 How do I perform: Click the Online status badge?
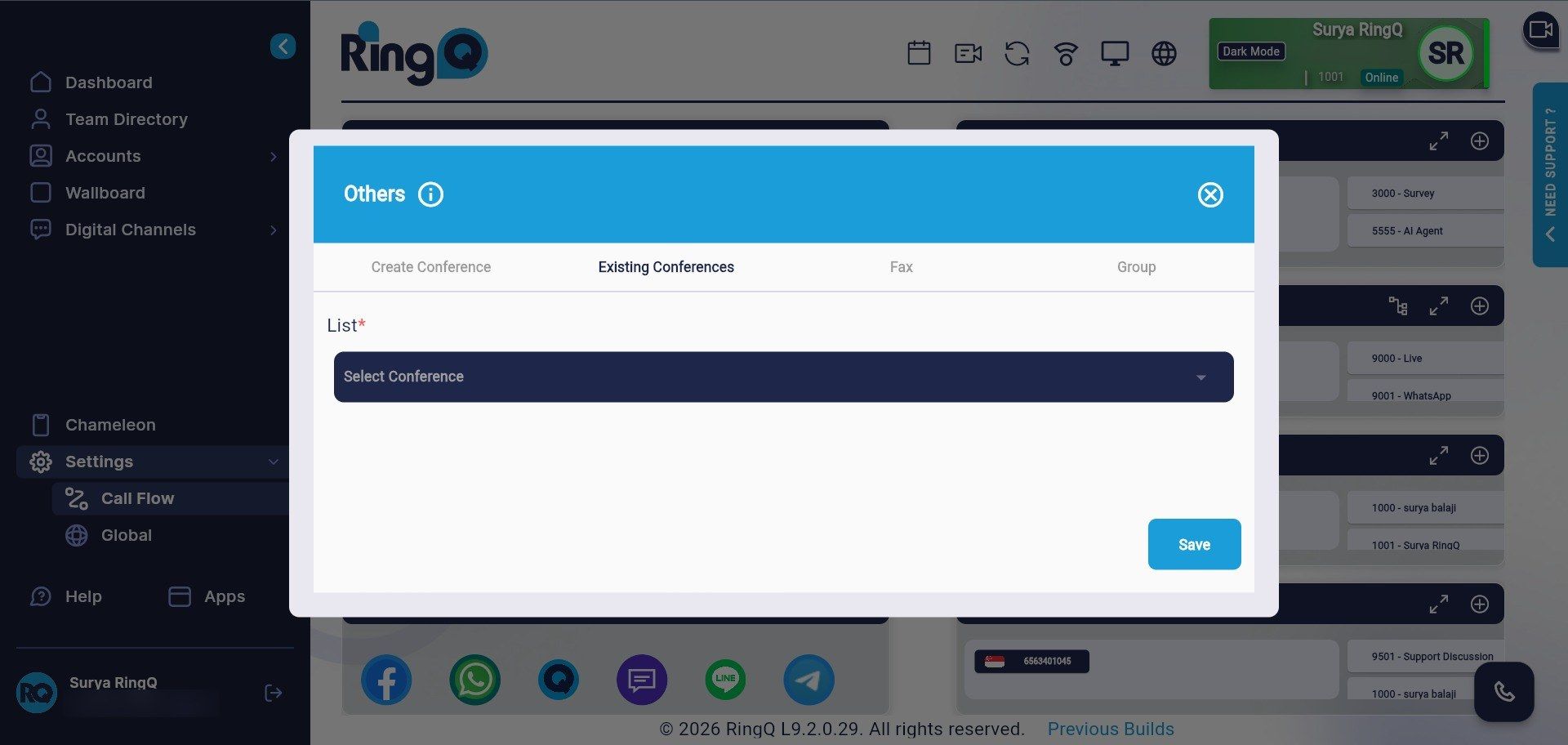pyautogui.click(x=1381, y=78)
